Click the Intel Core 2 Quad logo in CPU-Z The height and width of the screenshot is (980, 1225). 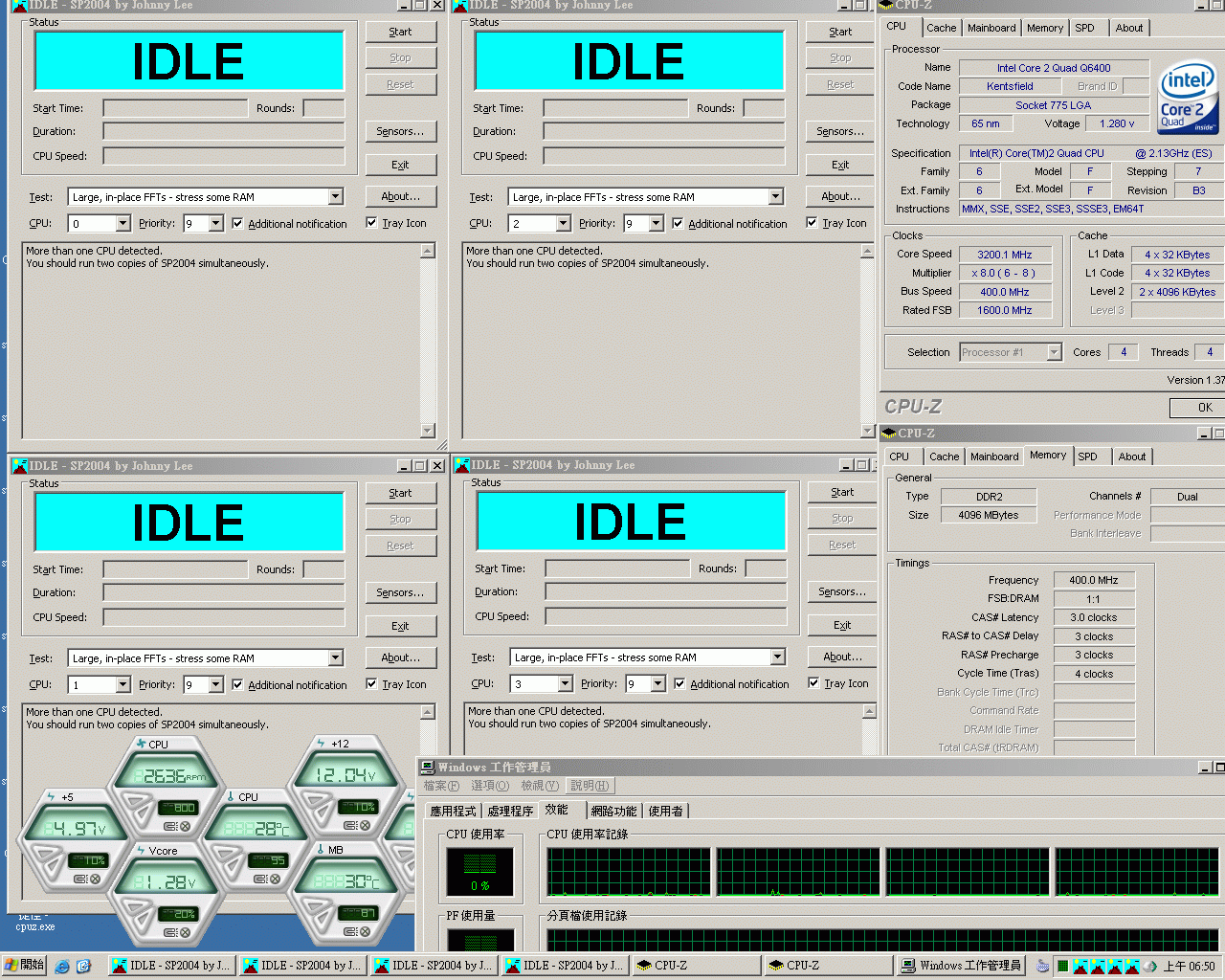pos(1188,98)
